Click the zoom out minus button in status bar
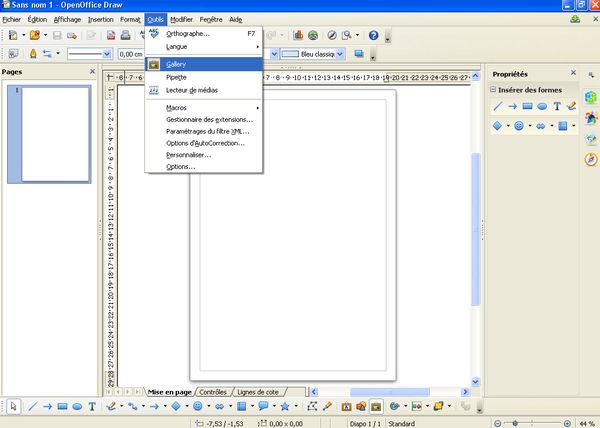 pyautogui.click(x=497, y=423)
